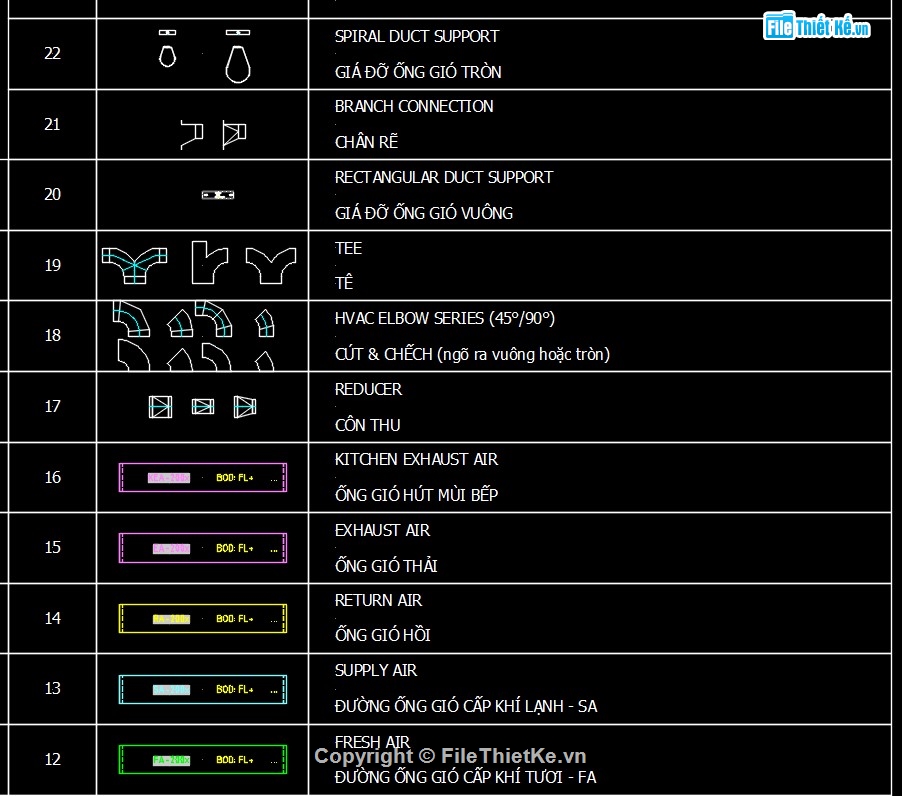Viewport: 902px width, 796px height.
Task: Select the right branch connection symbol
Action: point(234,133)
